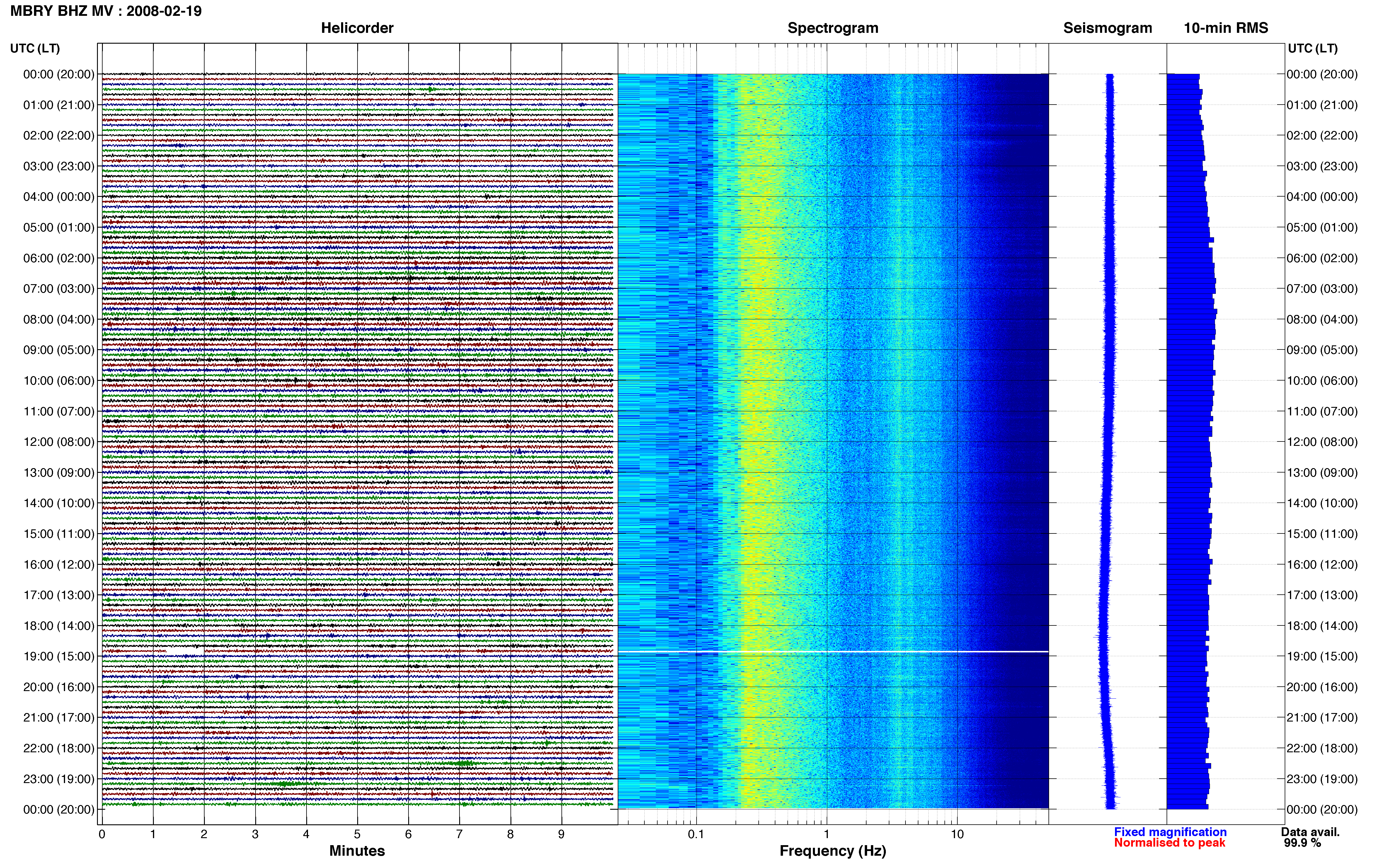Select the Spectrogram panel heading

833,28
